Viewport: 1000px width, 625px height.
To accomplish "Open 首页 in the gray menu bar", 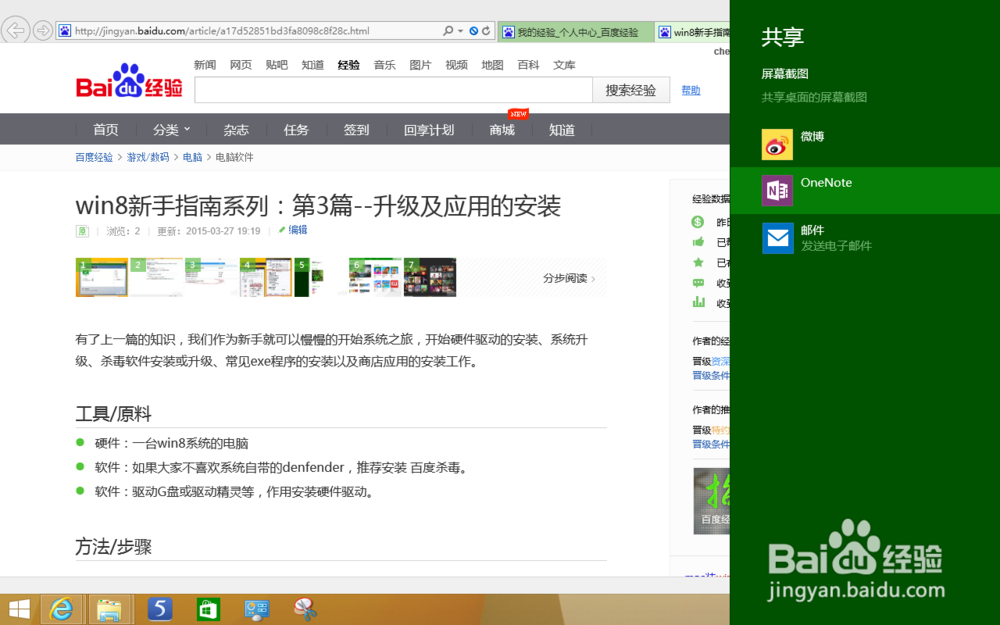I will pyautogui.click(x=106, y=129).
